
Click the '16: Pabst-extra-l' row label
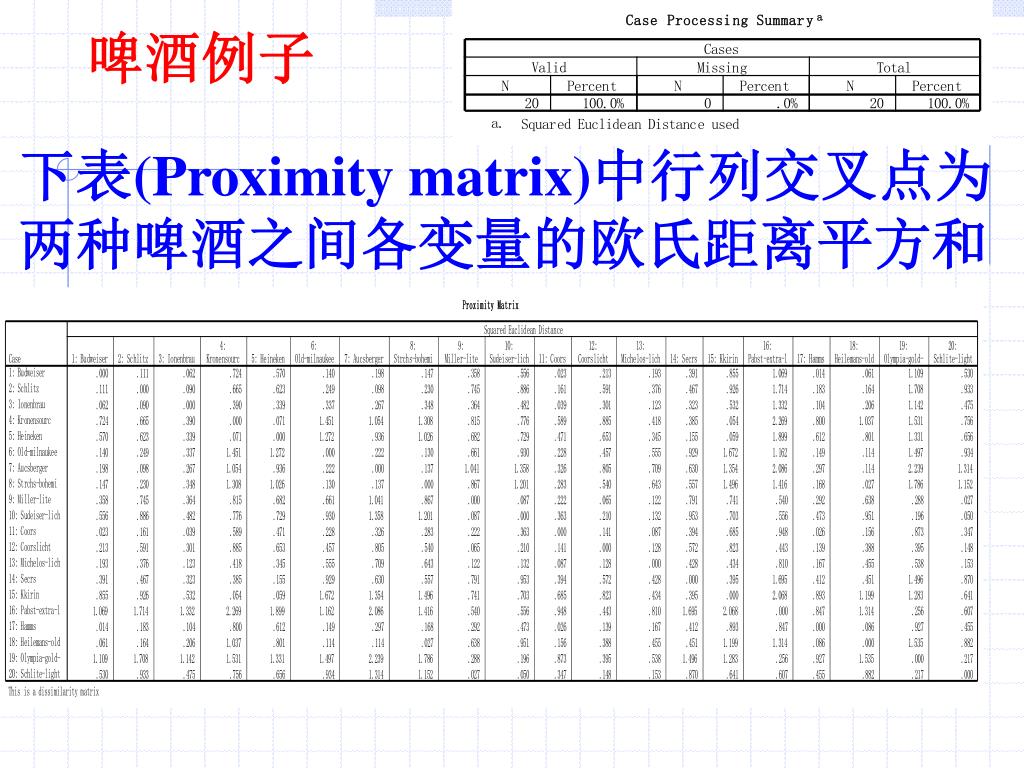[x=34, y=611]
